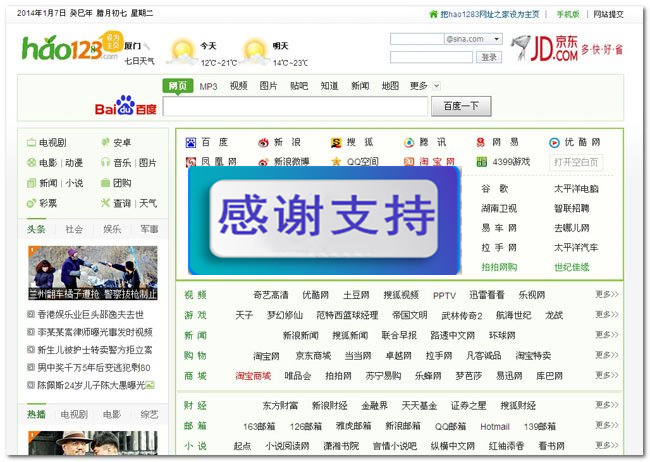The width and height of the screenshot is (650, 462).
Task: Click the Baidu search input field
Action: pyautogui.click(x=295, y=107)
